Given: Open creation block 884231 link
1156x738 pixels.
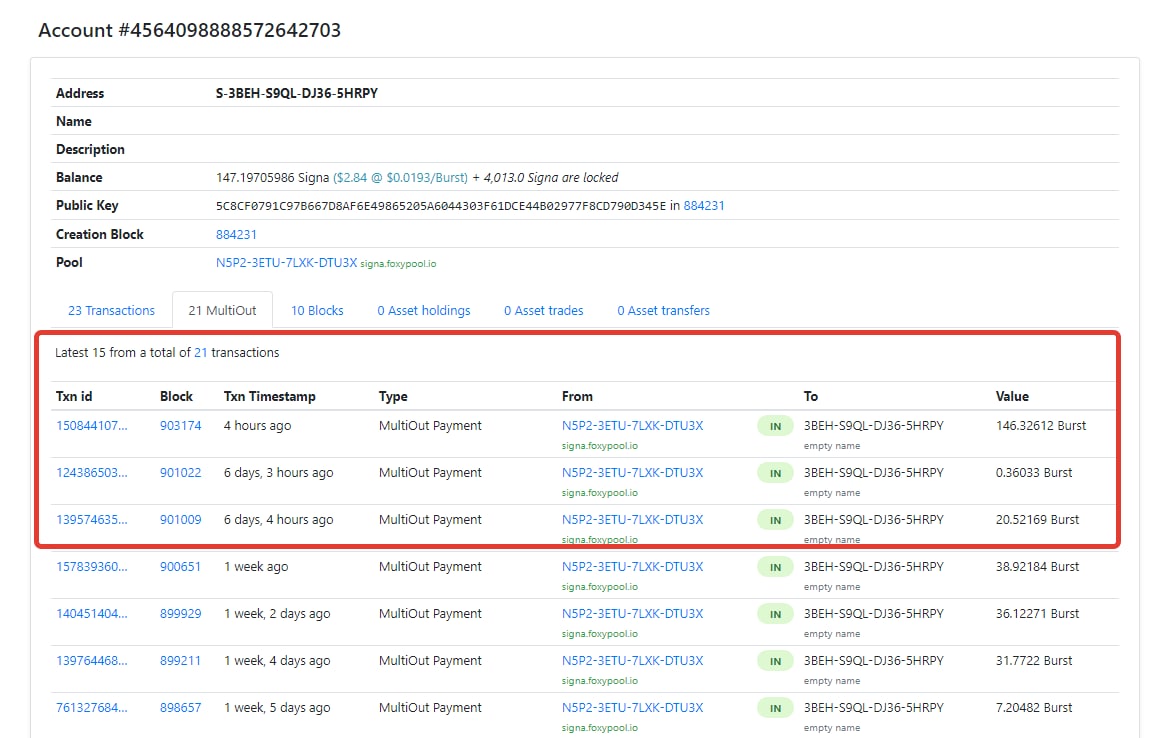Looking at the screenshot, I should tap(236, 234).
